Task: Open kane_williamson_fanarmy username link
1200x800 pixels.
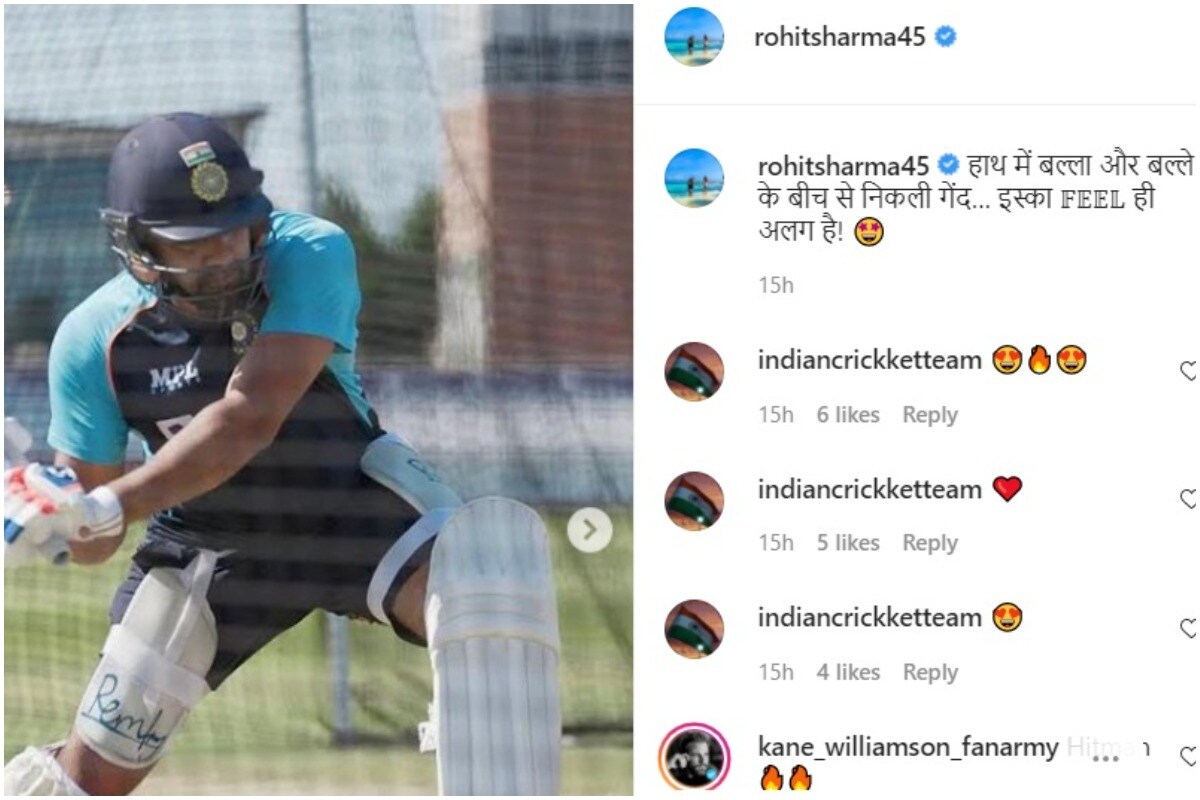Action: tap(908, 747)
